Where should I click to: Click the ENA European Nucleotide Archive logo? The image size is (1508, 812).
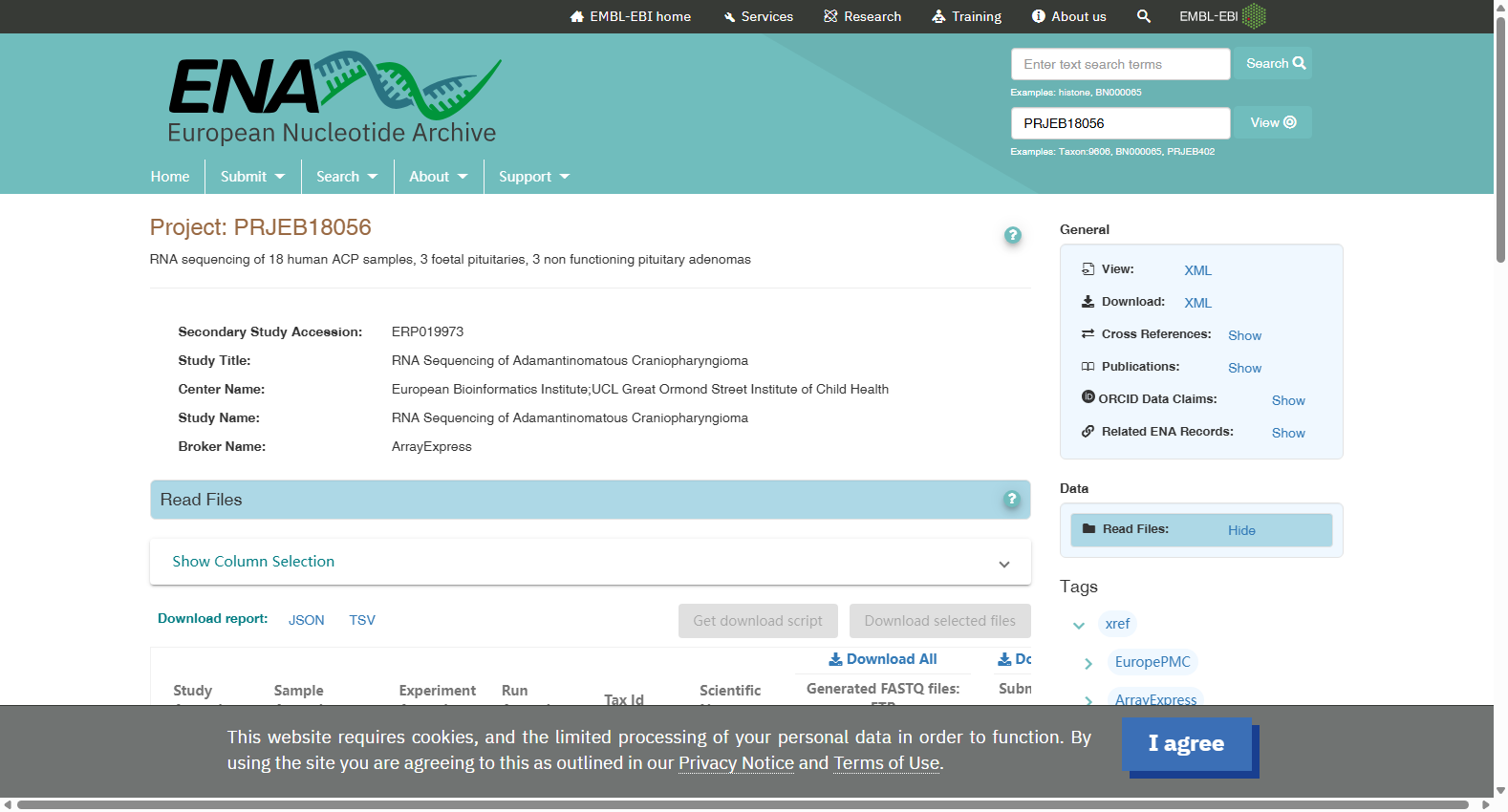click(x=334, y=97)
